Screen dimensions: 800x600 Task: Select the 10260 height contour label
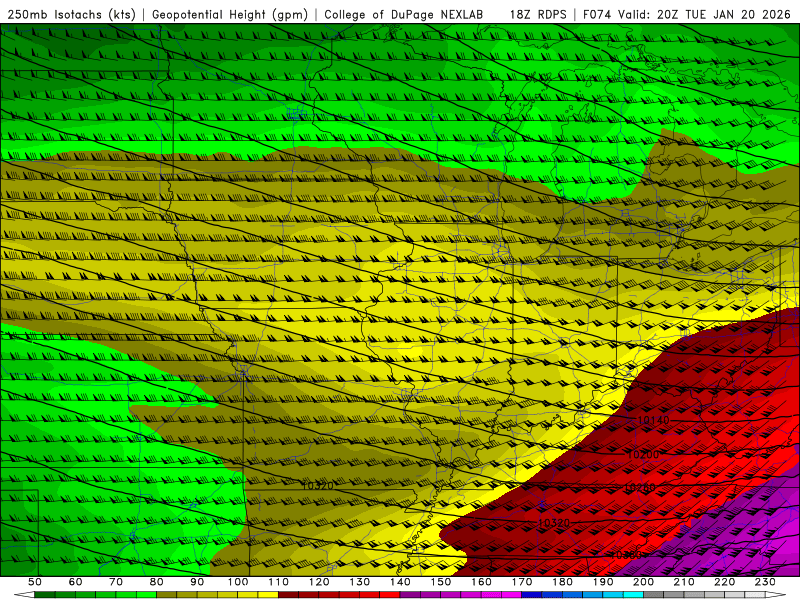pos(640,488)
